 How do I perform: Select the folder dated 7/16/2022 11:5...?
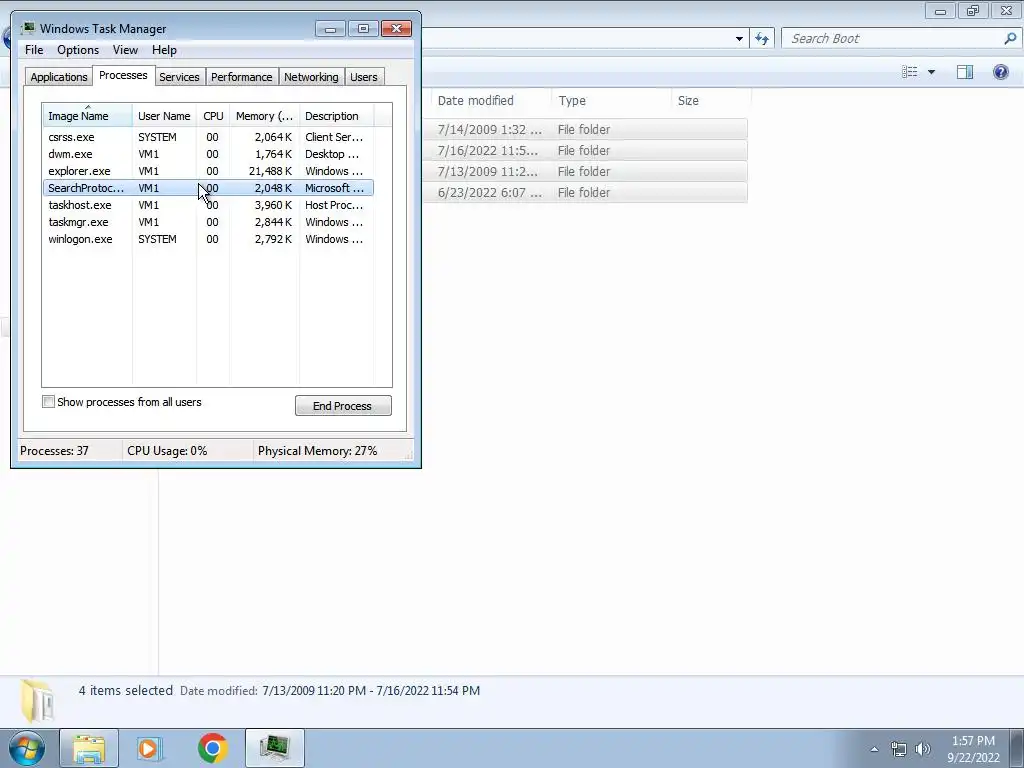click(584, 150)
